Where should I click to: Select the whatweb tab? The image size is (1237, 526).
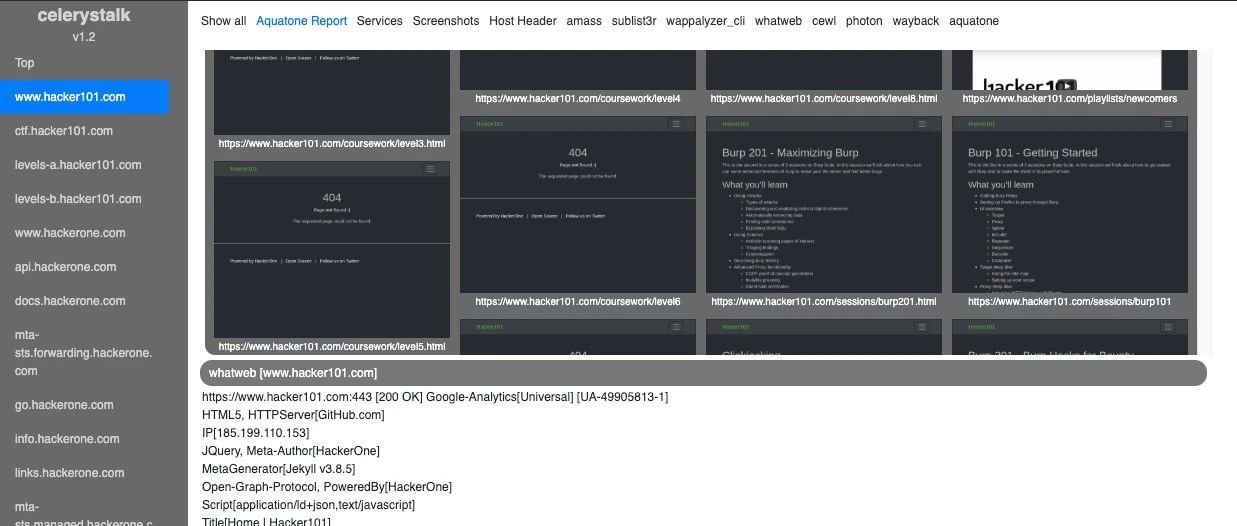click(x=778, y=21)
